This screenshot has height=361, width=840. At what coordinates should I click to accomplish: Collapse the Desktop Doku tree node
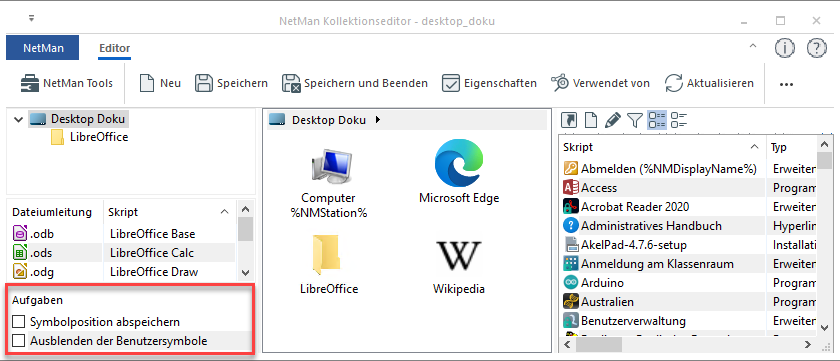pyautogui.click(x=18, y=119)
